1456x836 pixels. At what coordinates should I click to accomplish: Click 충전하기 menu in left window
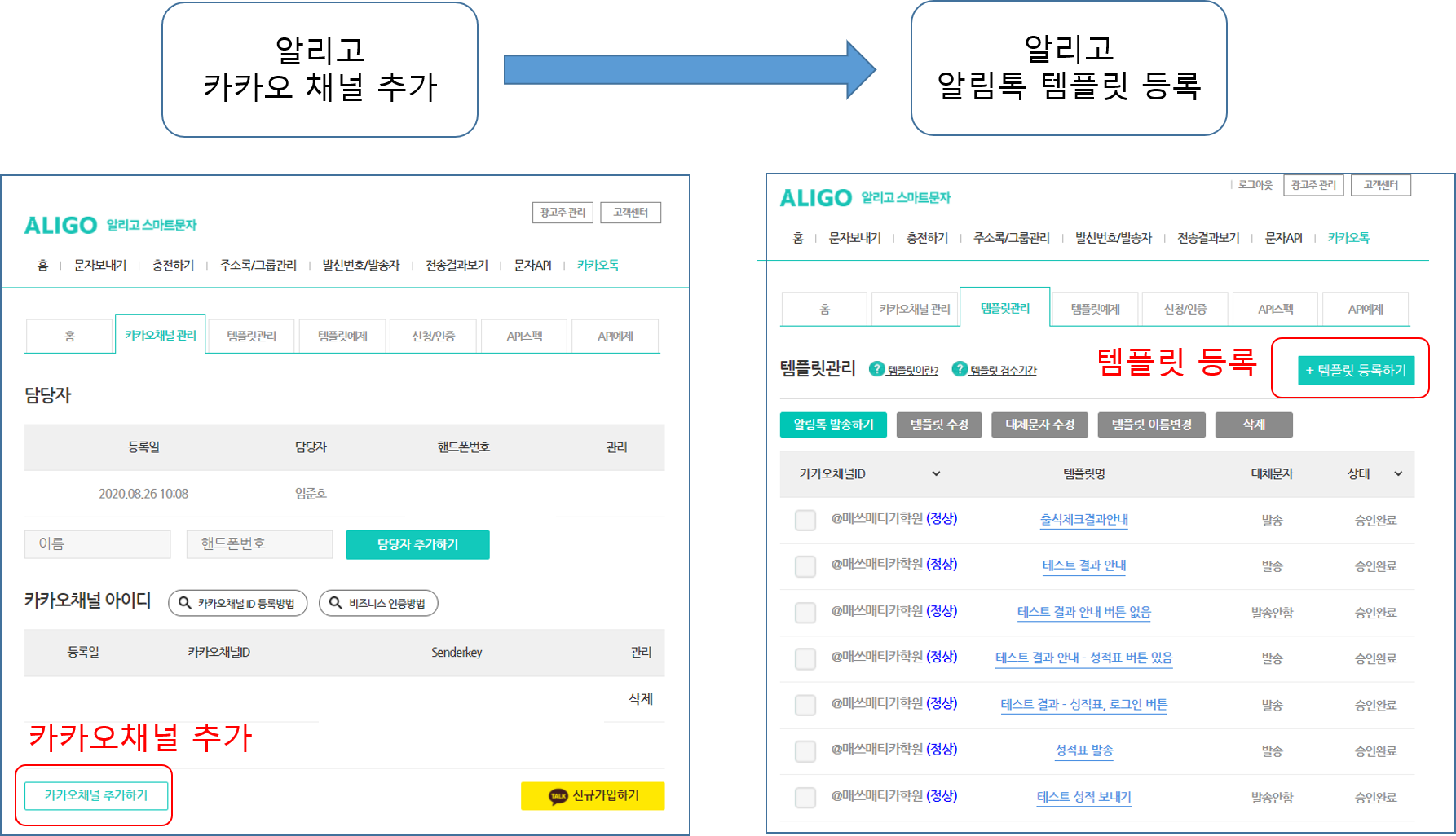point(173,265)
